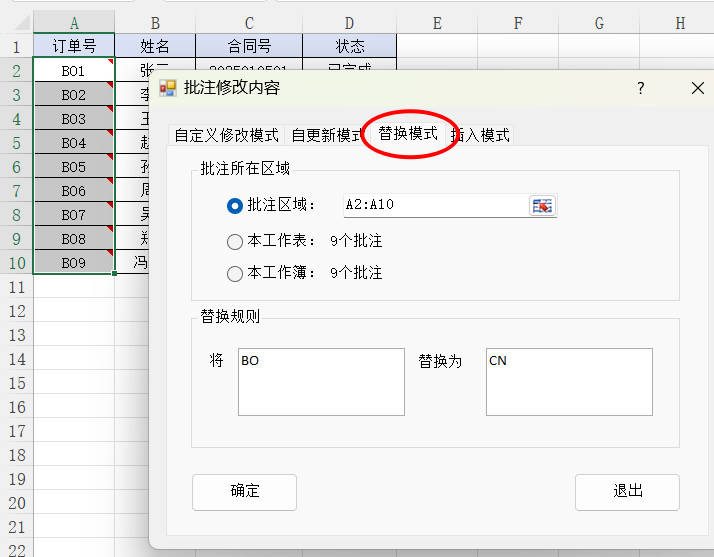This screenshot has height=557, width=714.
Task: Select column A header
Action: click(x=74, y=23)
